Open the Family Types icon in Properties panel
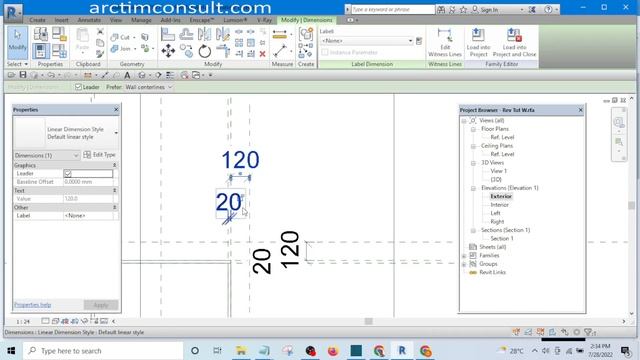640x360 pixels. point(59,51)
